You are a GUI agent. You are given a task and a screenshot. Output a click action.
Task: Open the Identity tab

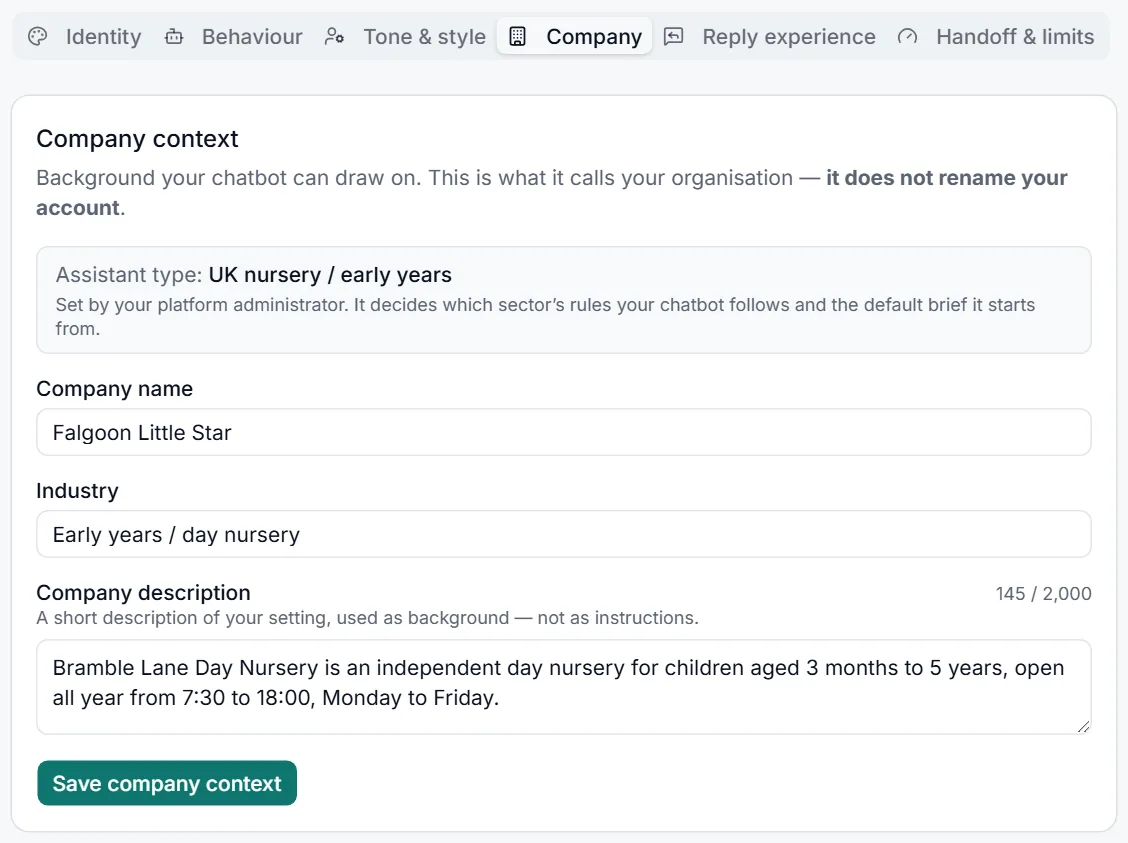[x=86, y=37]
